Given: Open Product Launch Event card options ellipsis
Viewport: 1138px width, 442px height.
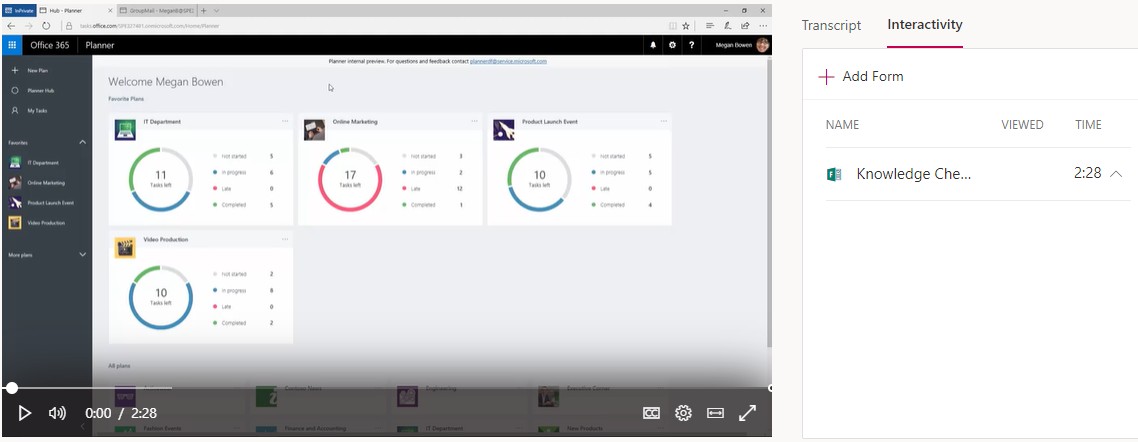Looking at the screenshot, I should click(x=664, y=121).
